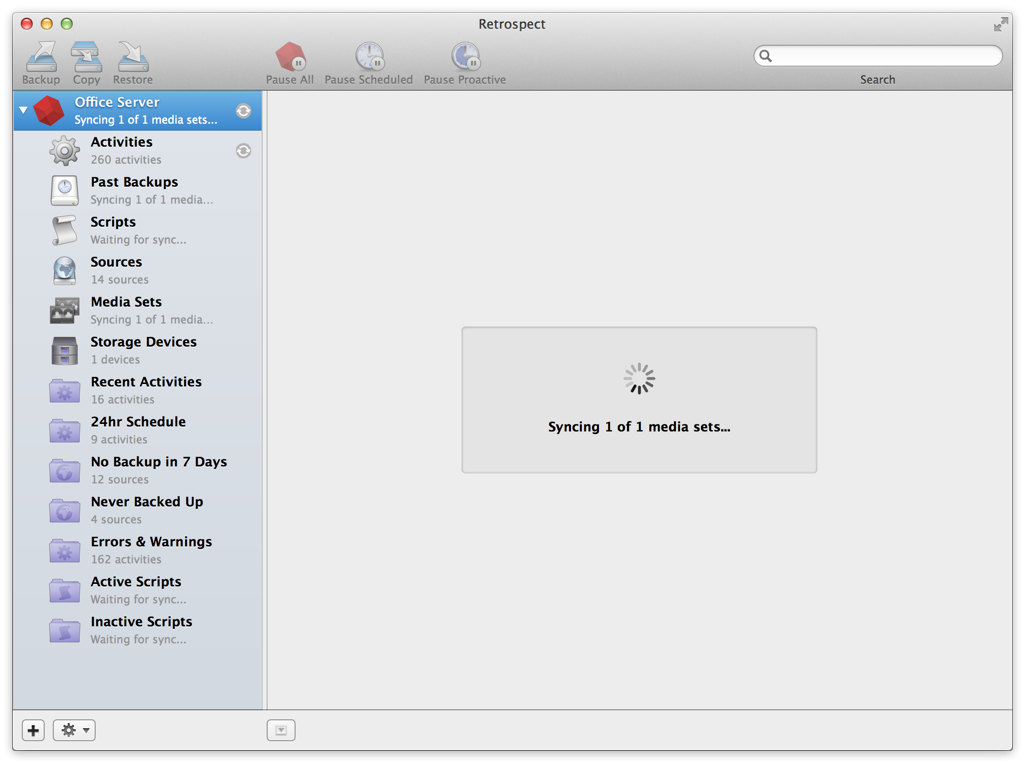Click the '162 activities' subtitle text

[x=126, y=559]
